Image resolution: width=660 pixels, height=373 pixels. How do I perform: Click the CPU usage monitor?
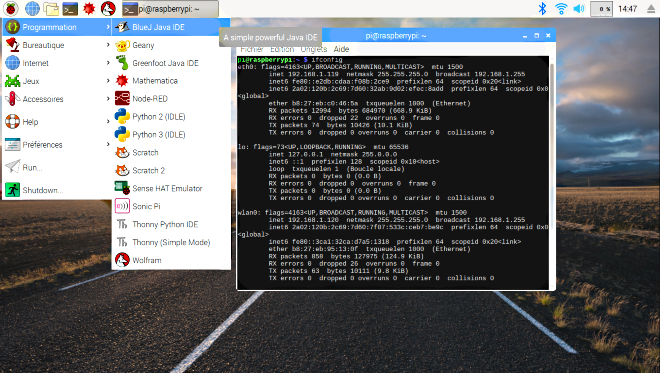601,9
